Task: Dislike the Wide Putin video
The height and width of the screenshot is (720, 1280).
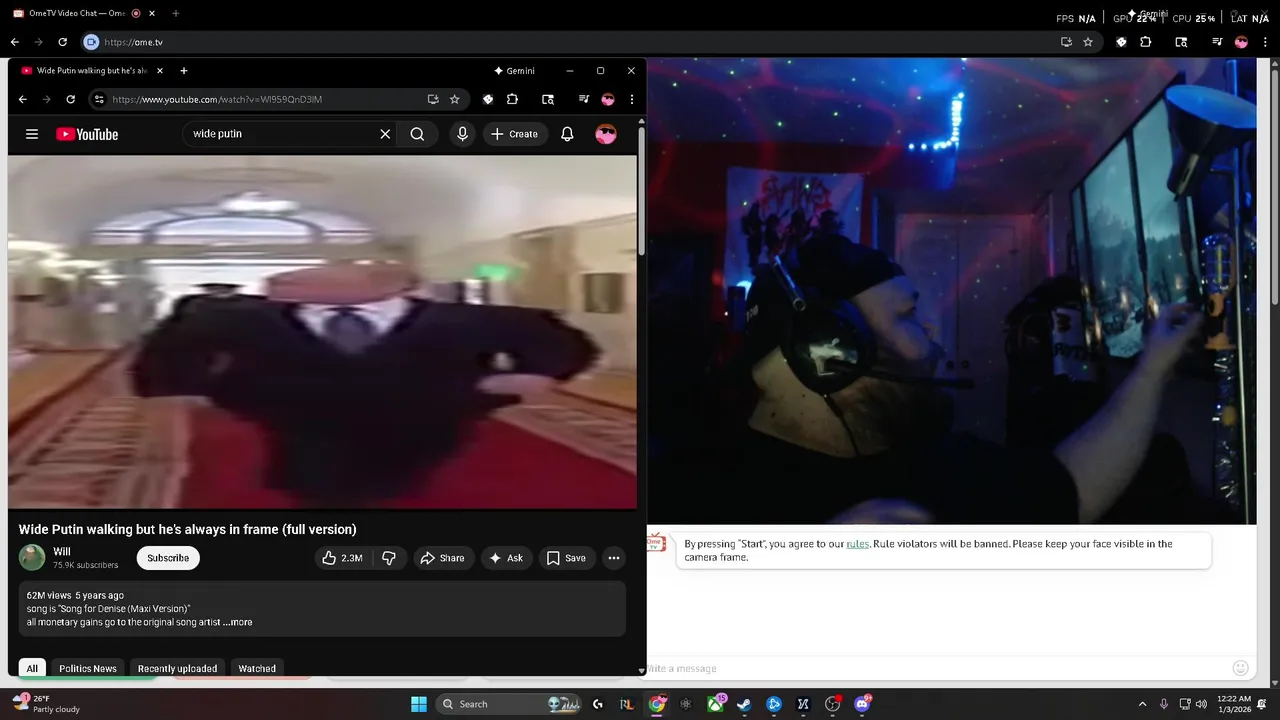Action: click(389, 558)
